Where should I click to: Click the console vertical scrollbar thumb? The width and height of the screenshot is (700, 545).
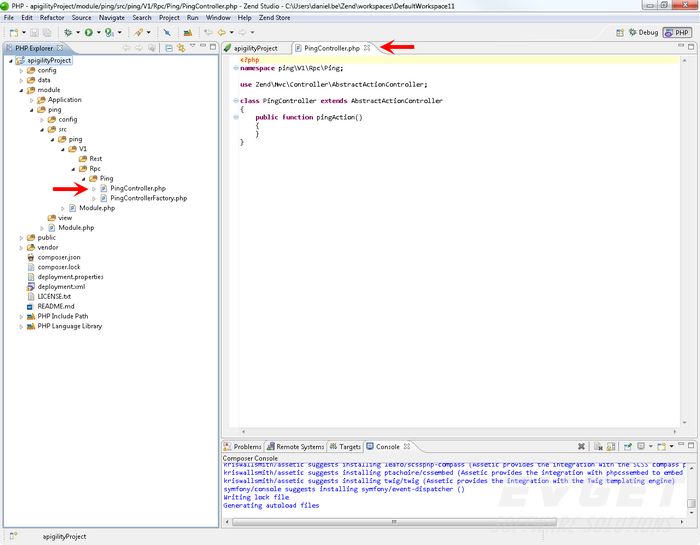pyautogui.click(x=691, y=503)
